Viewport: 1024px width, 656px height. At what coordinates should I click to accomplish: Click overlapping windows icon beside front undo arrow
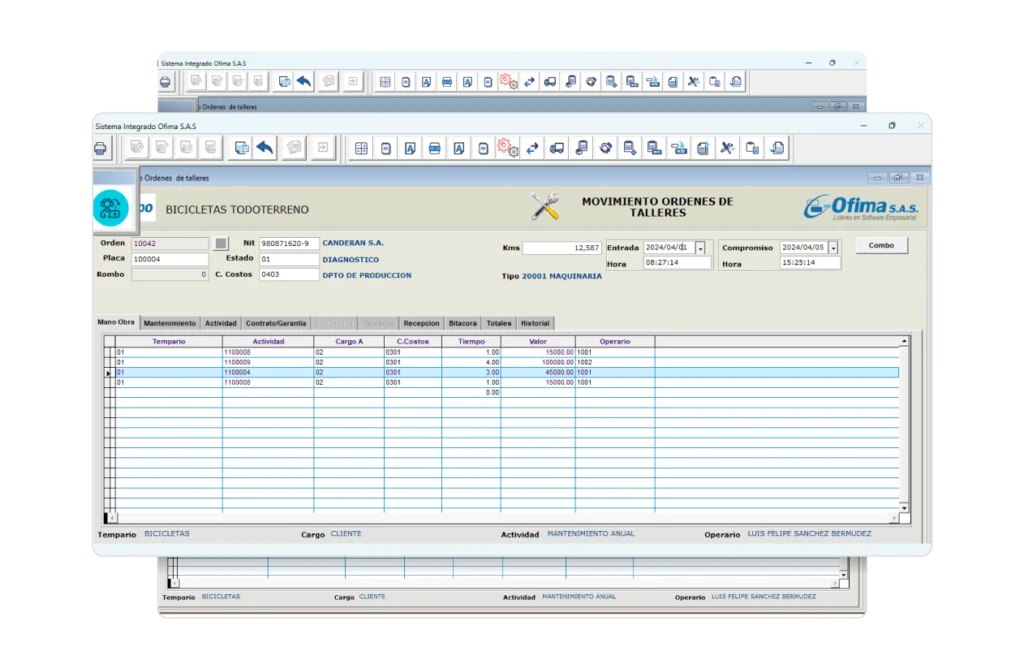pyautogui.click(x=242, y=148)
